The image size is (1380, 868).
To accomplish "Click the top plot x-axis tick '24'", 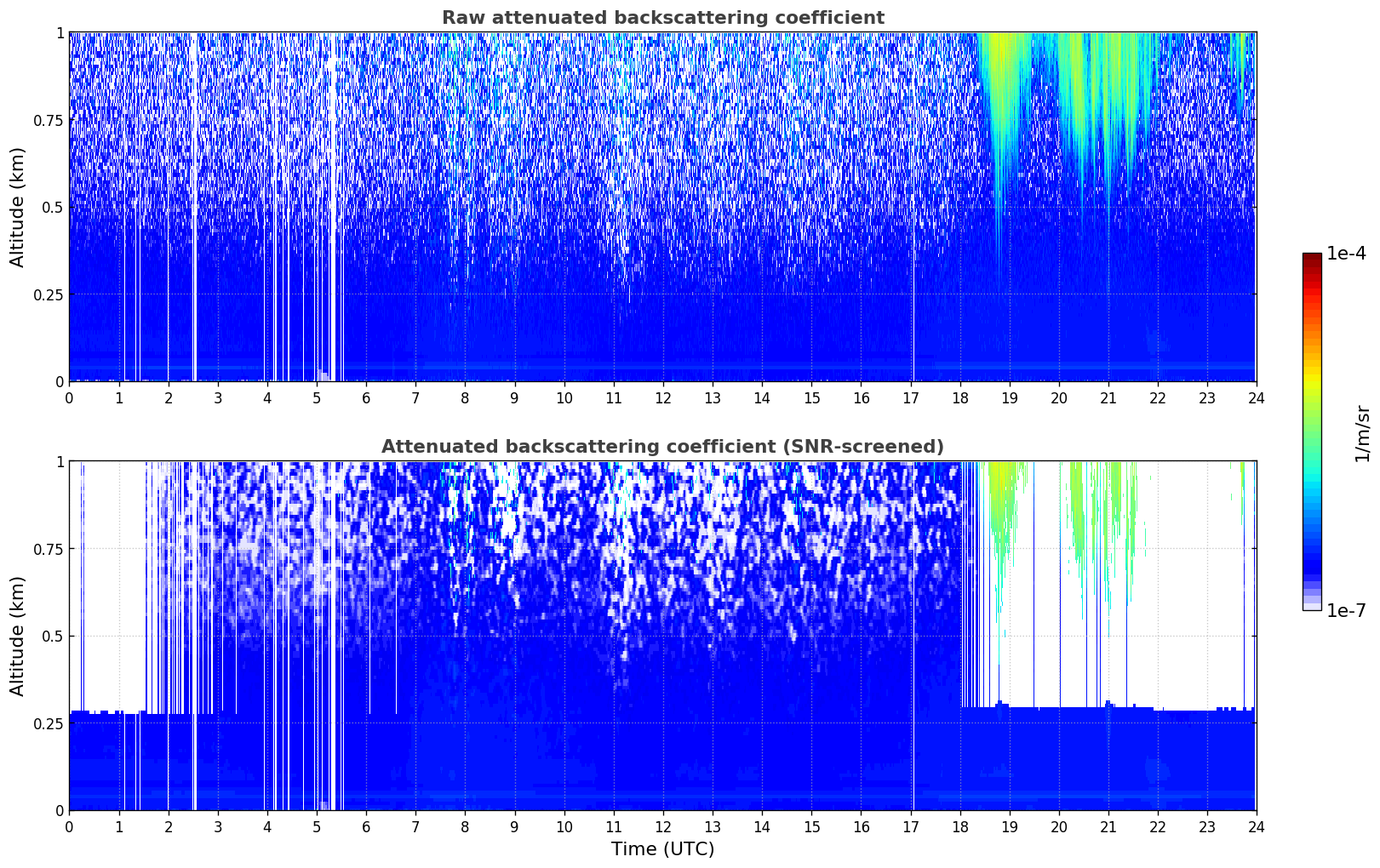I will (1257, 397).
